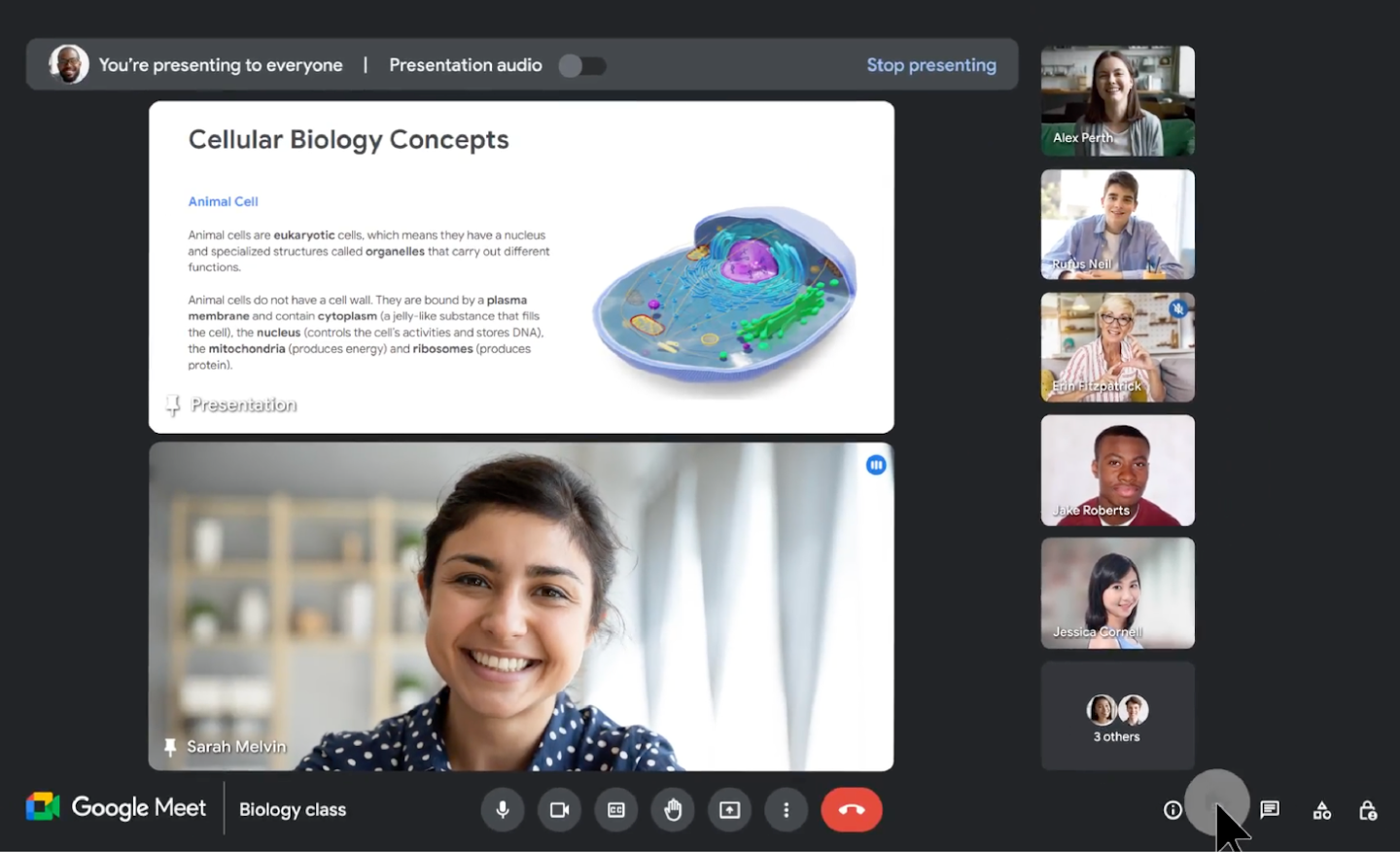Enable captions with the CC icon
1400x852 pixels.
616,809
